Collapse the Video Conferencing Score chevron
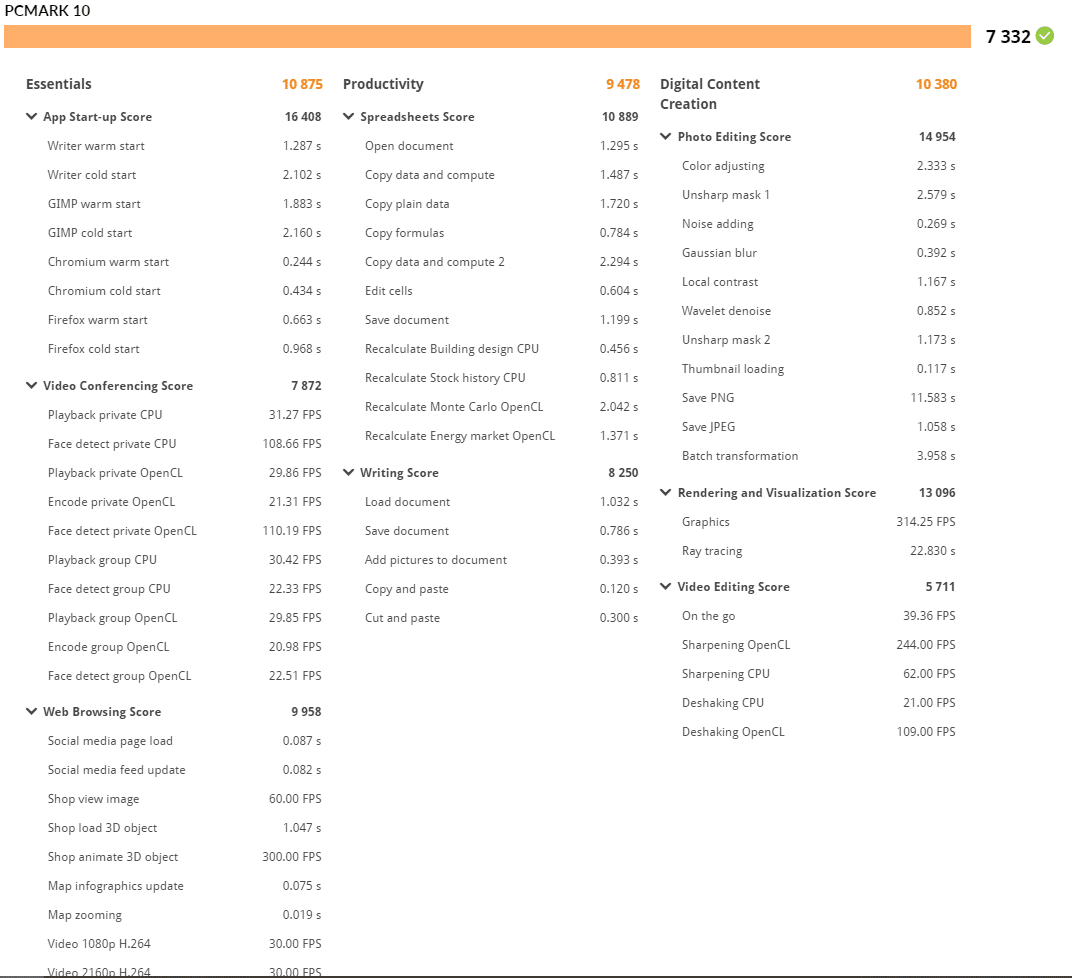Viewport: 1072px width, 978px height. click(31, 385)
